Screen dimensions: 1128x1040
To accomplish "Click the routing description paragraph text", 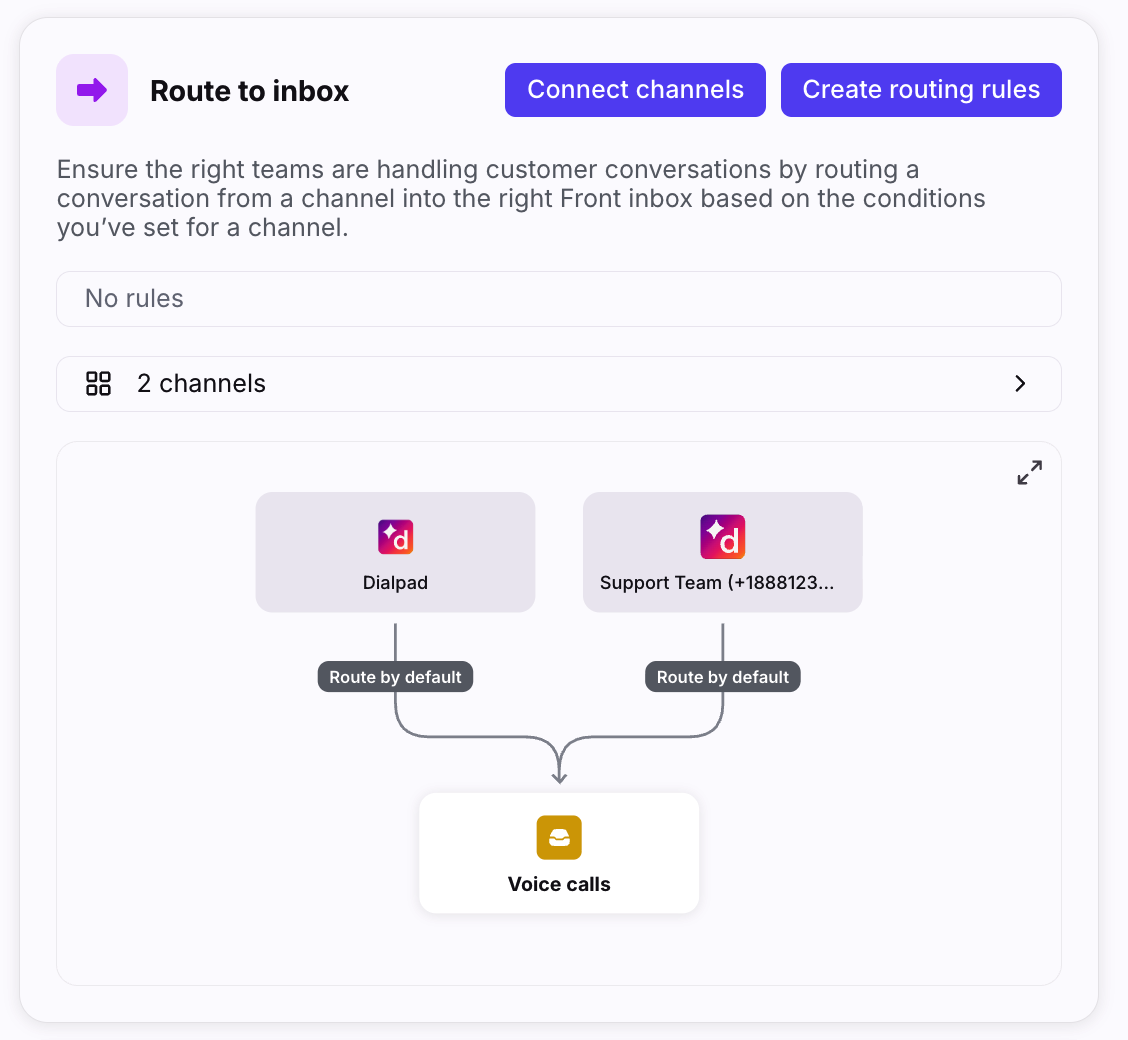I will click(520, 198).
